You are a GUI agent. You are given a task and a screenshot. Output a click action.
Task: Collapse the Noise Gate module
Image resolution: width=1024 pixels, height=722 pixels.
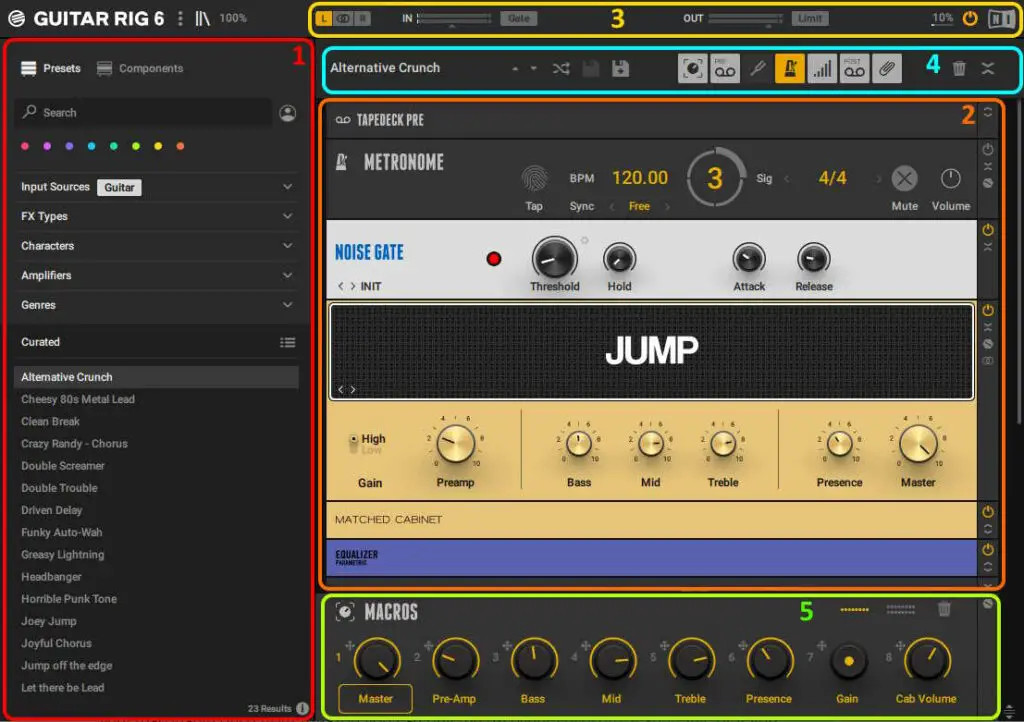click(988, 247)
